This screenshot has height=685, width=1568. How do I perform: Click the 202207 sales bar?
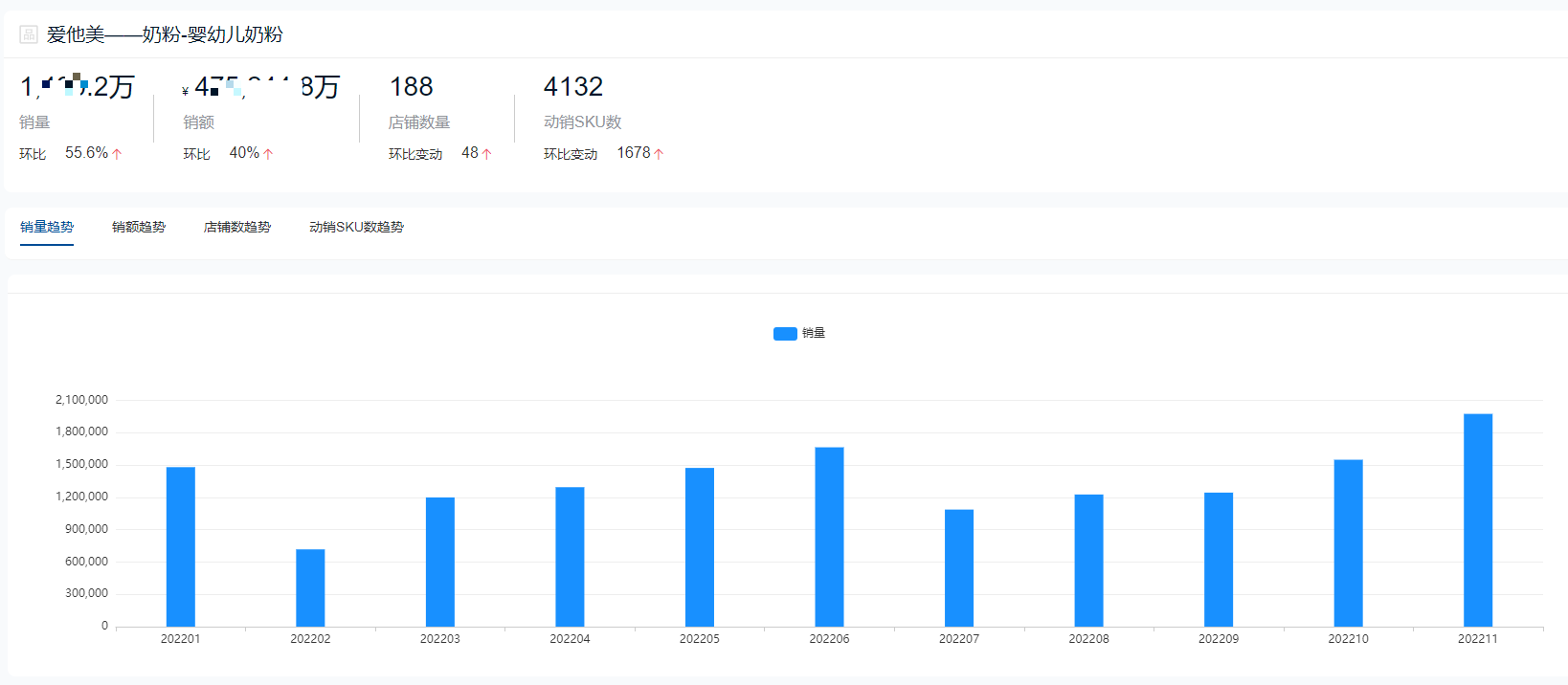pyautogui.click(x=959, y=567)
